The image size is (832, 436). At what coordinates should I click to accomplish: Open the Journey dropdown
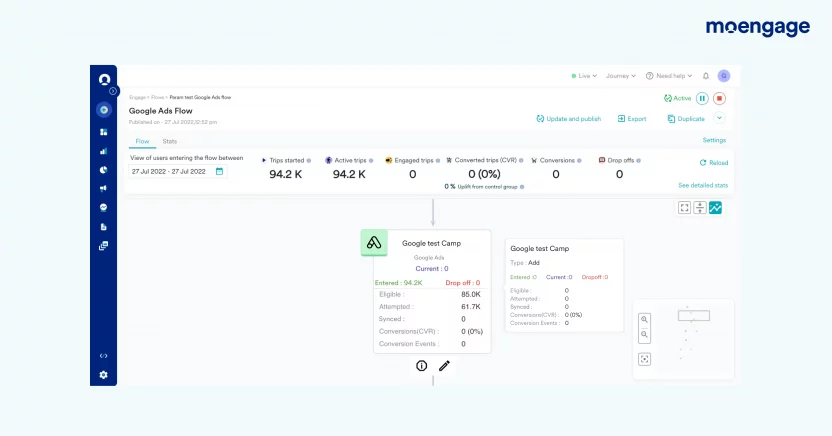click(621, 76)
